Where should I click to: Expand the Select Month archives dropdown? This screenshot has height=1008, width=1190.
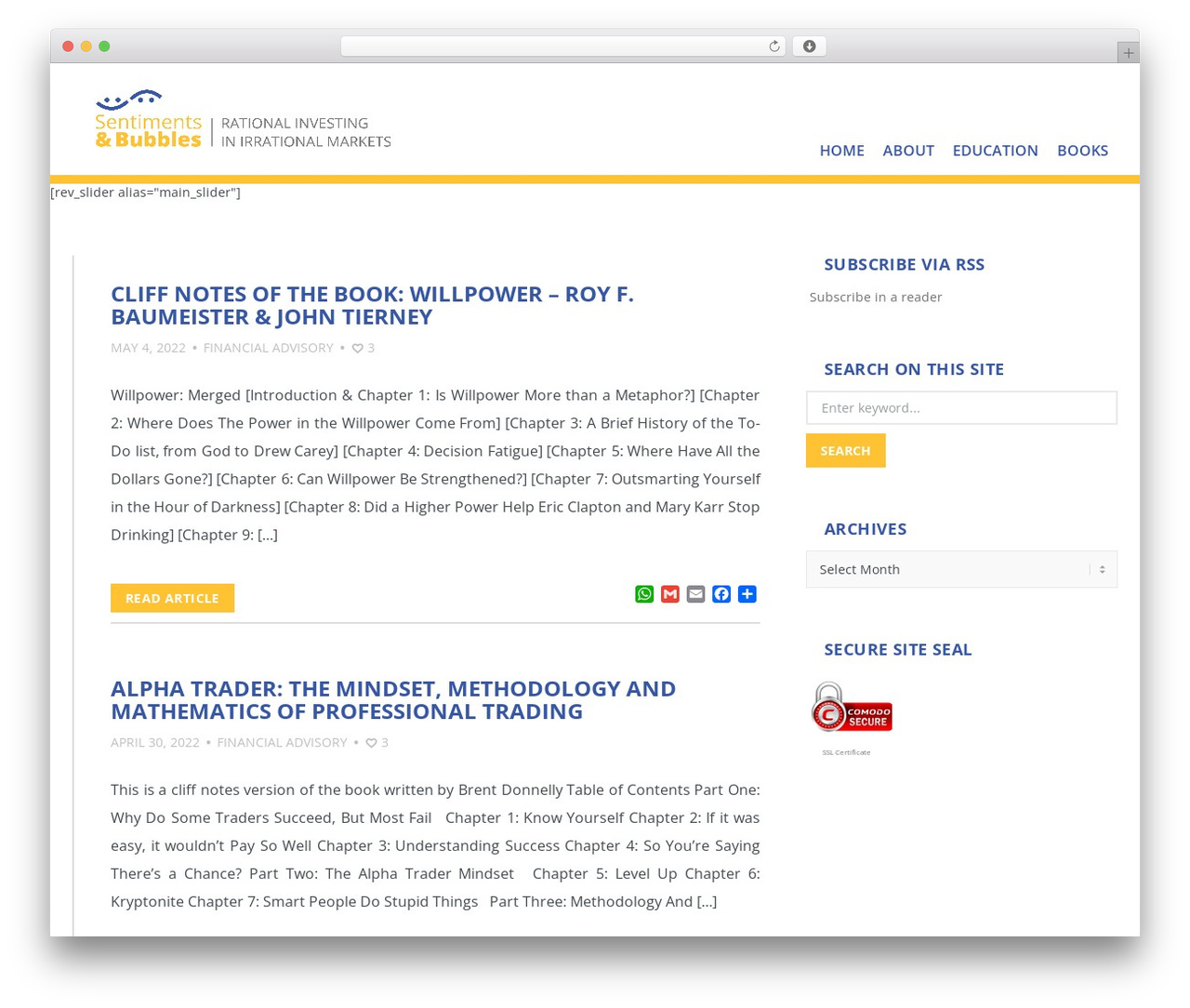click(961, 569)
